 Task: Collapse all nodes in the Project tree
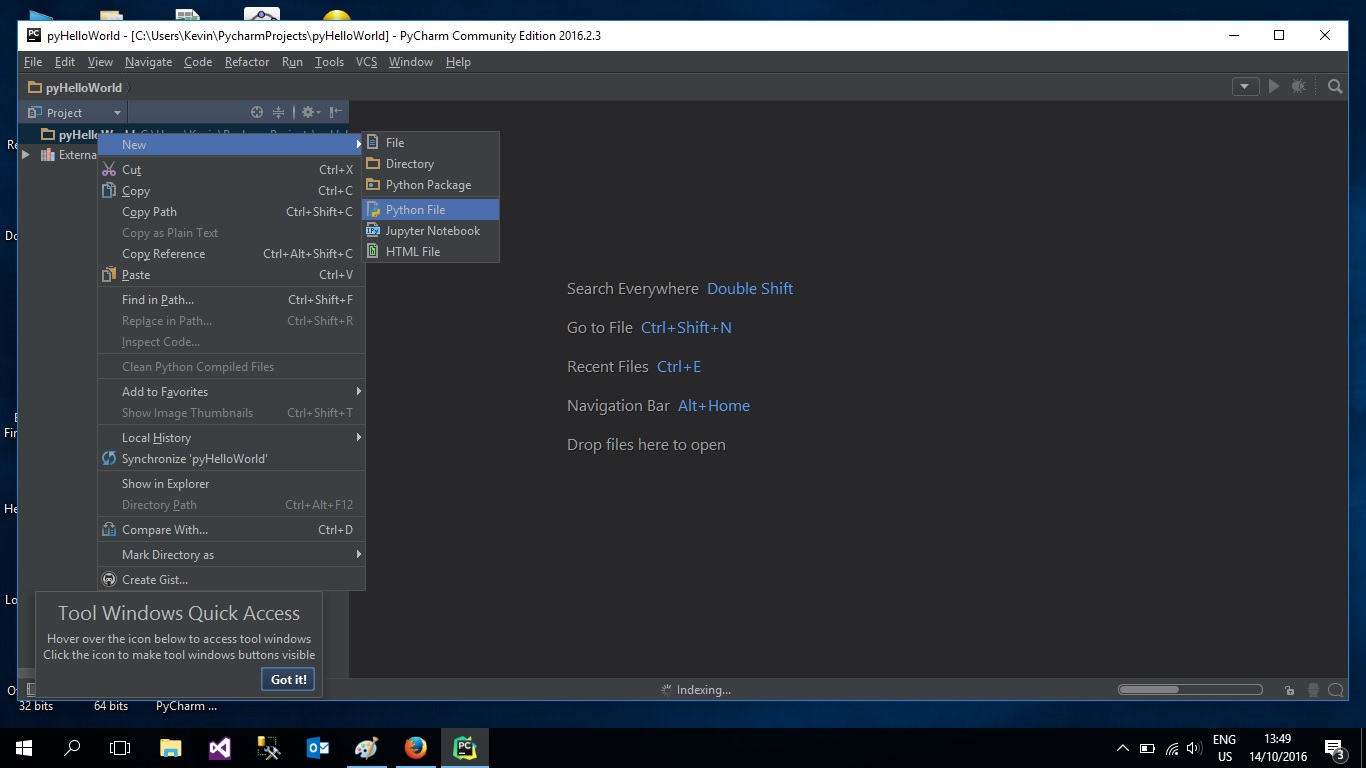pyautogui.click(x=279, y=111)
